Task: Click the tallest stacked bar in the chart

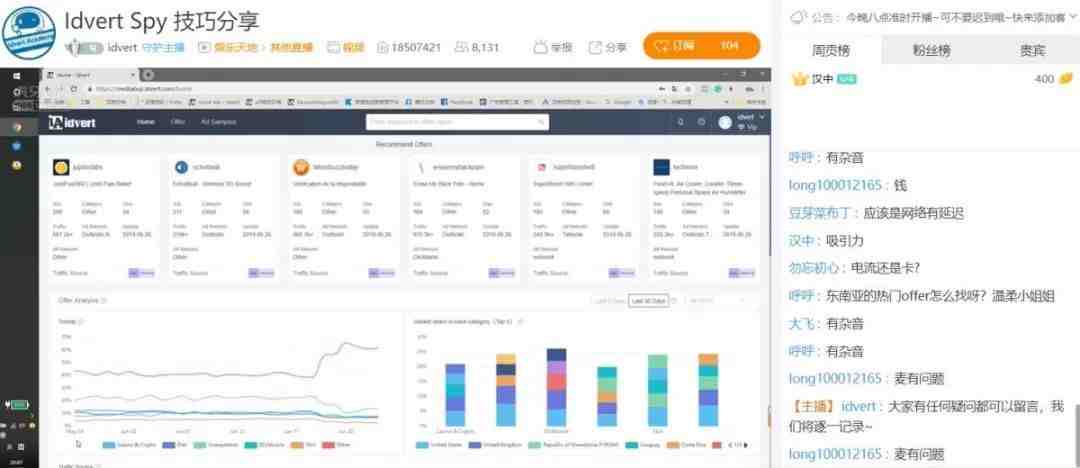Action: pos(557,387)
